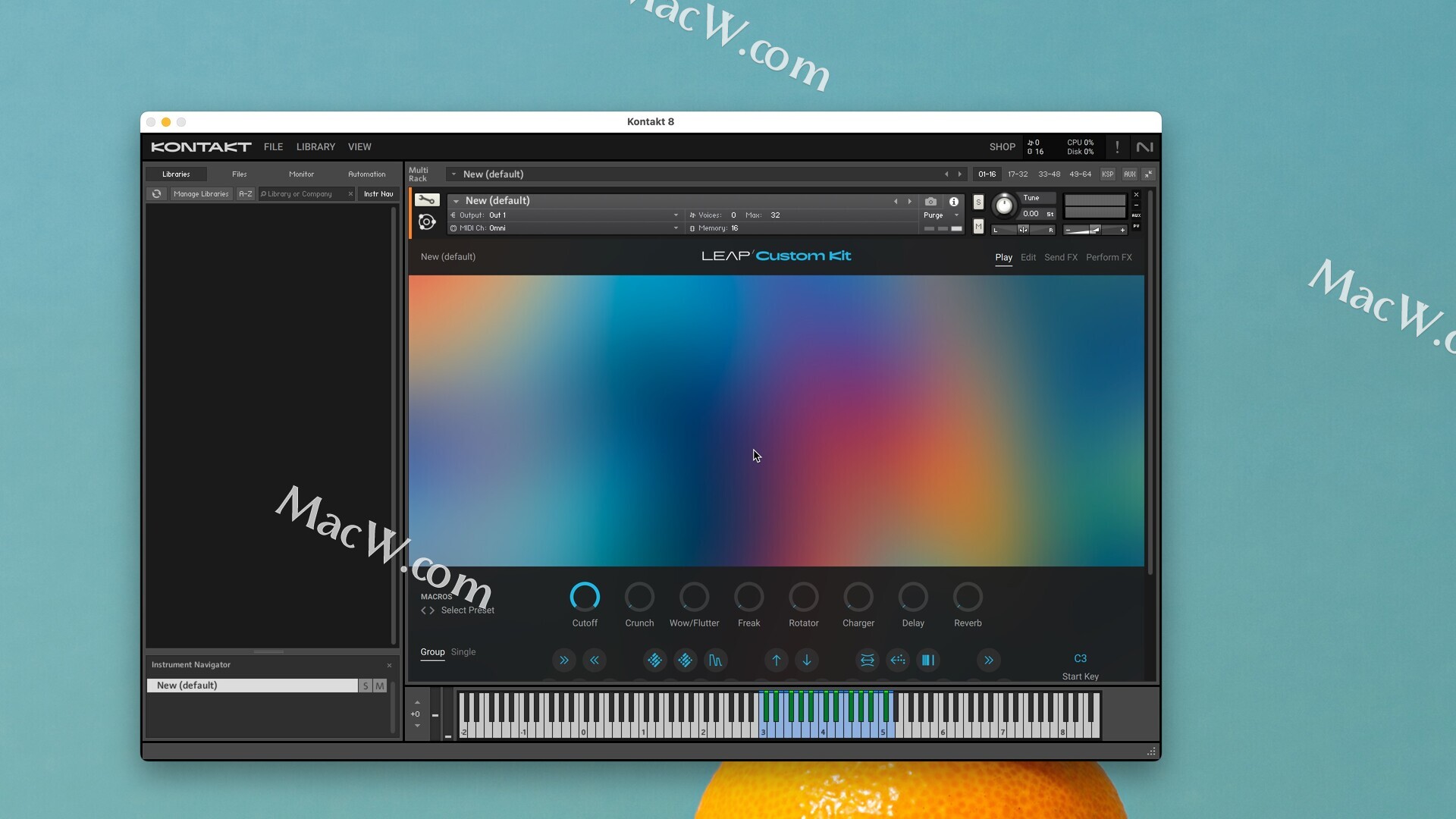
Task: Click Select Preset in Macros
Action: tap(468, 610)
